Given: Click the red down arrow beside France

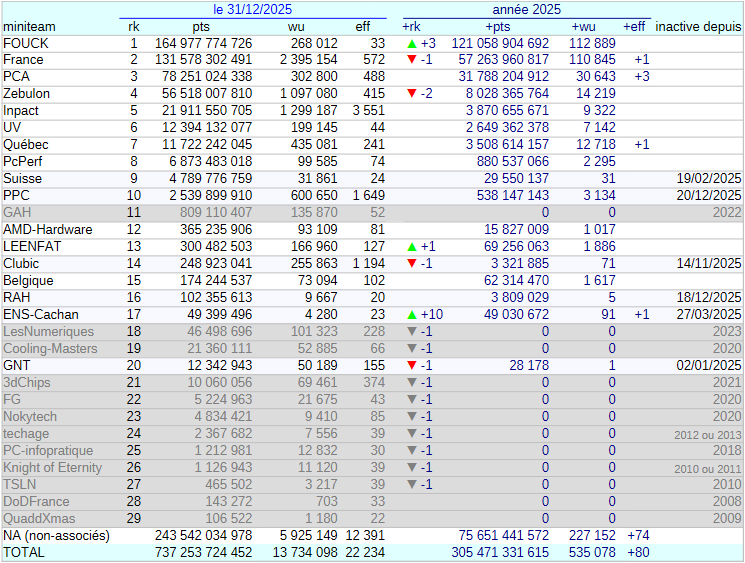Looking at the screenshot, I should click(x=411, y=61).
